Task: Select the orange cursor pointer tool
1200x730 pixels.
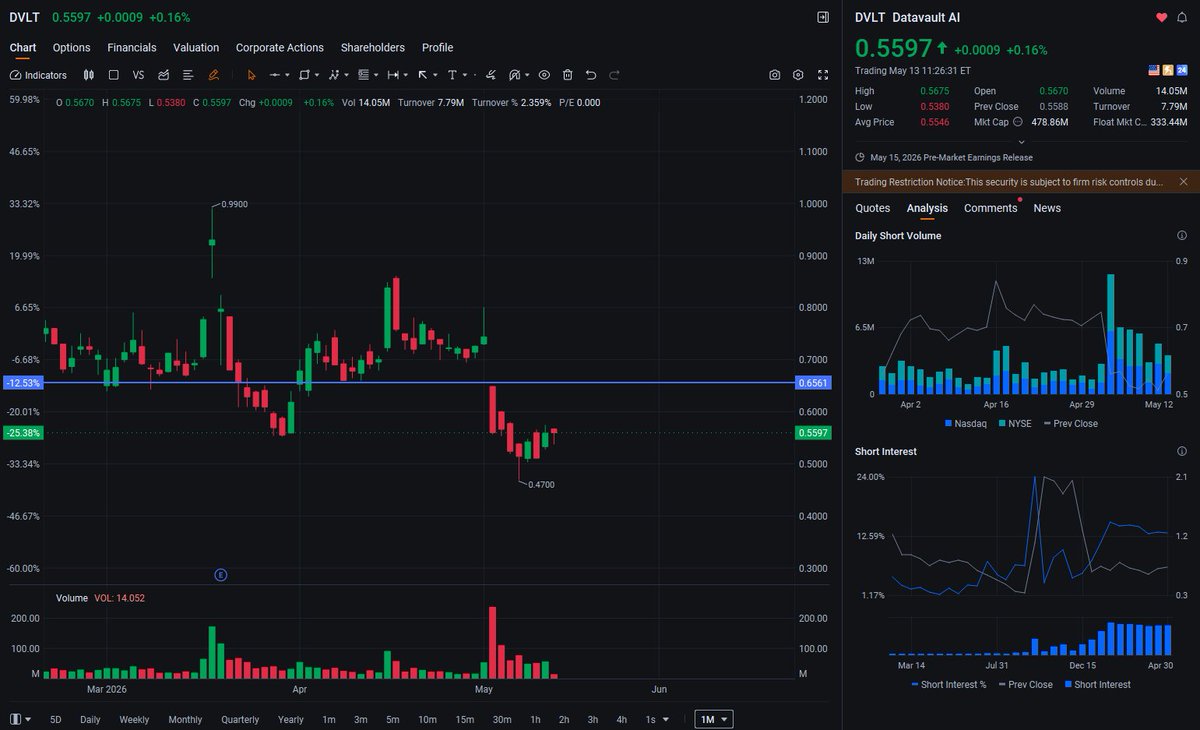Action: click(x=251, y=75)
